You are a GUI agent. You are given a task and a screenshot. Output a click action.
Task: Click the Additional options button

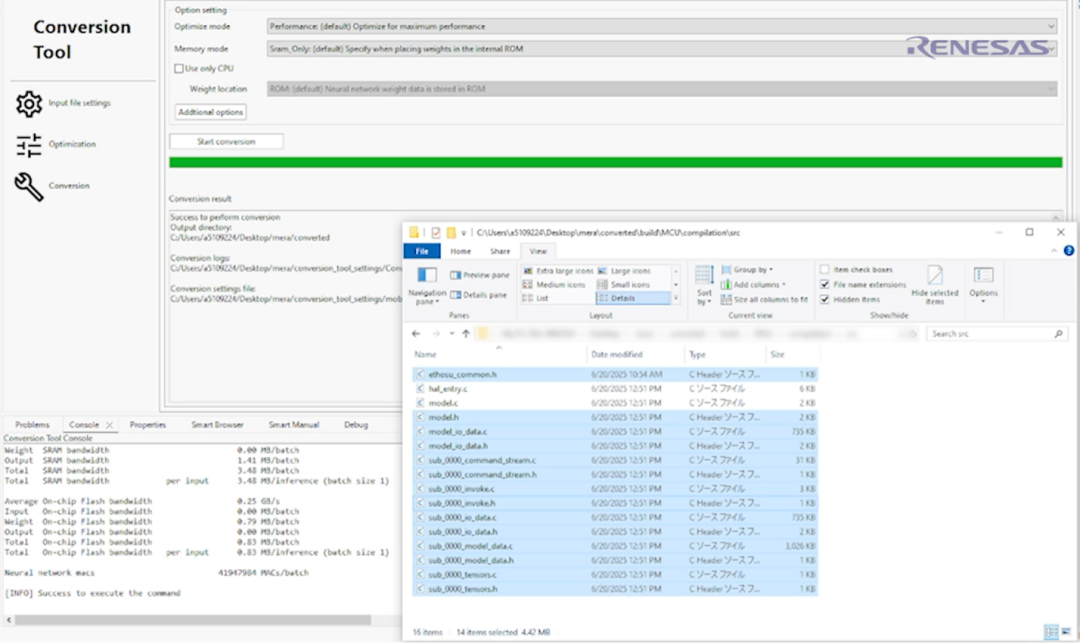coord(210,112)
